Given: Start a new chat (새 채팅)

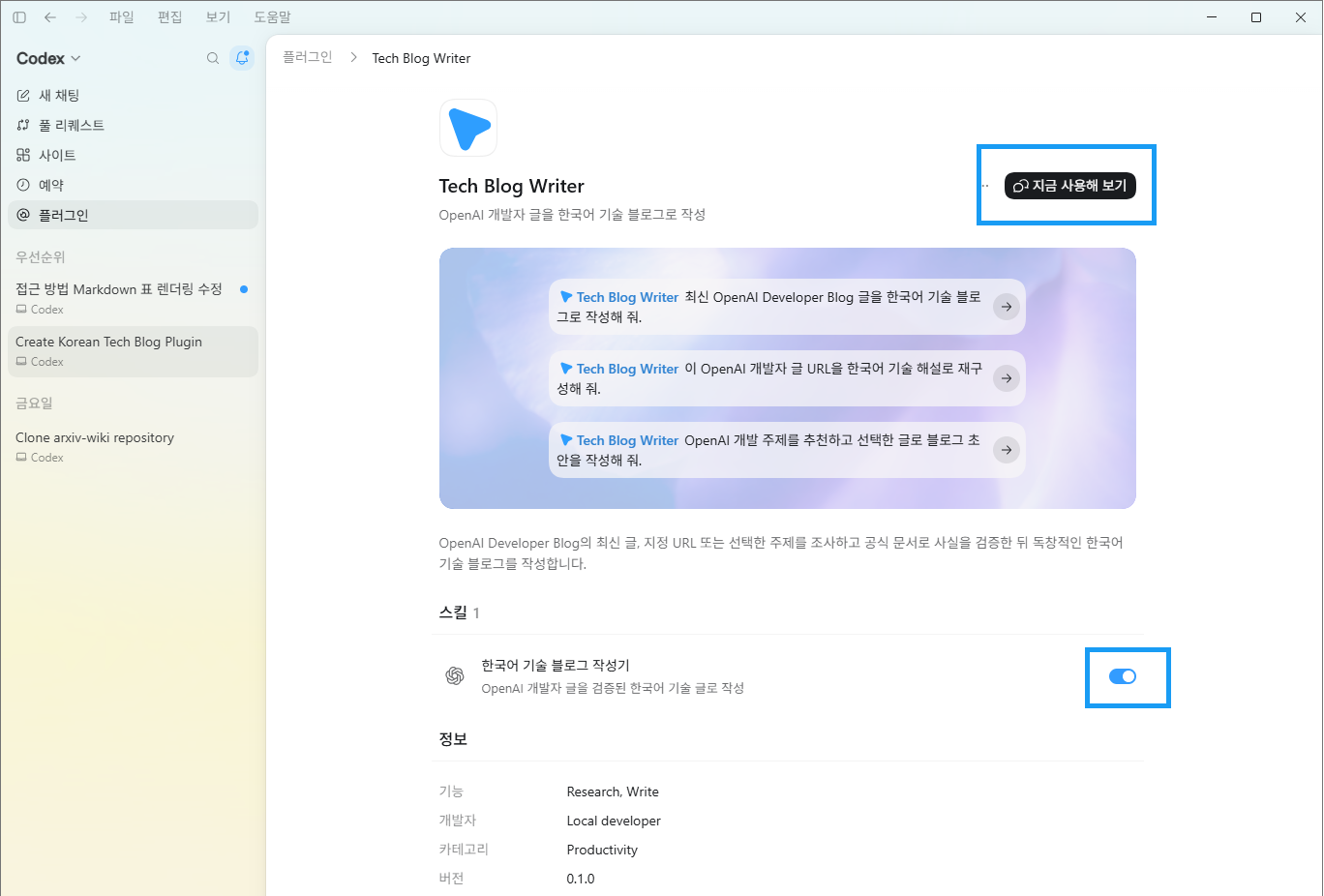Looking at the screenshot, I should (133, 96).
